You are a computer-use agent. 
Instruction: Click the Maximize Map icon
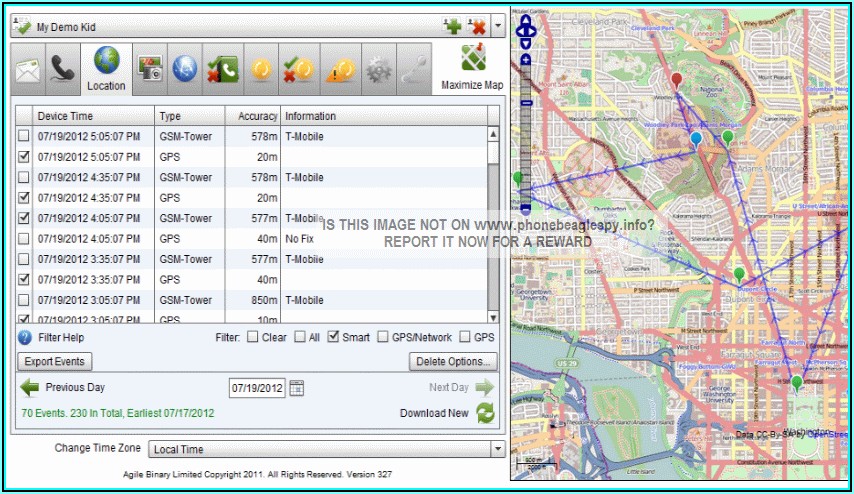coord(472,60)
